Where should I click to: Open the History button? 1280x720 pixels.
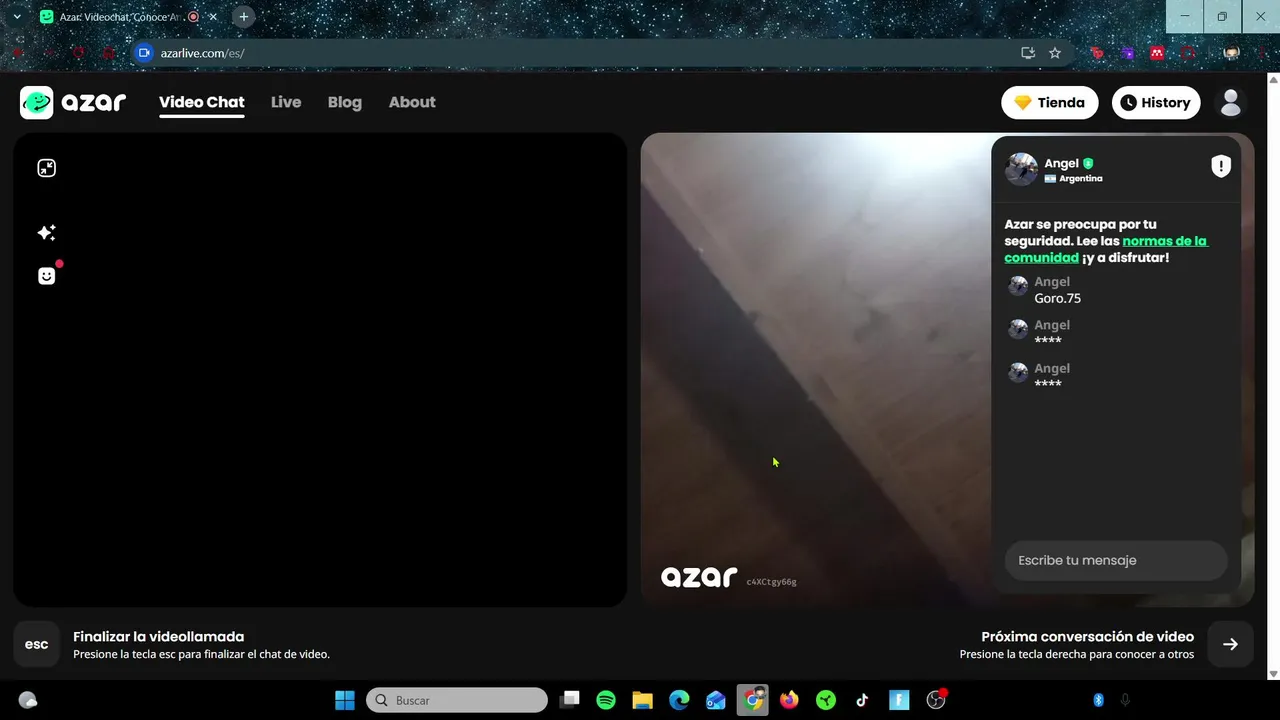point(1156,102)
